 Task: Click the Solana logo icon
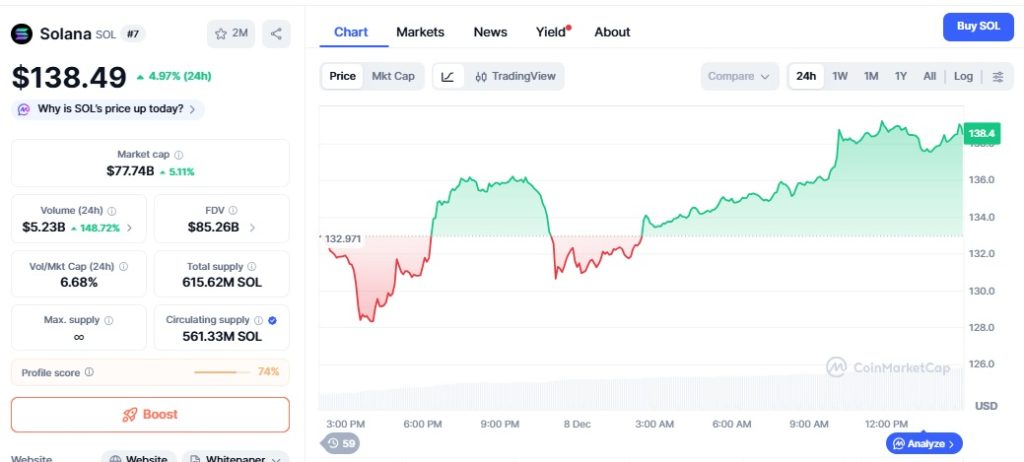click(x=22, y=33)
